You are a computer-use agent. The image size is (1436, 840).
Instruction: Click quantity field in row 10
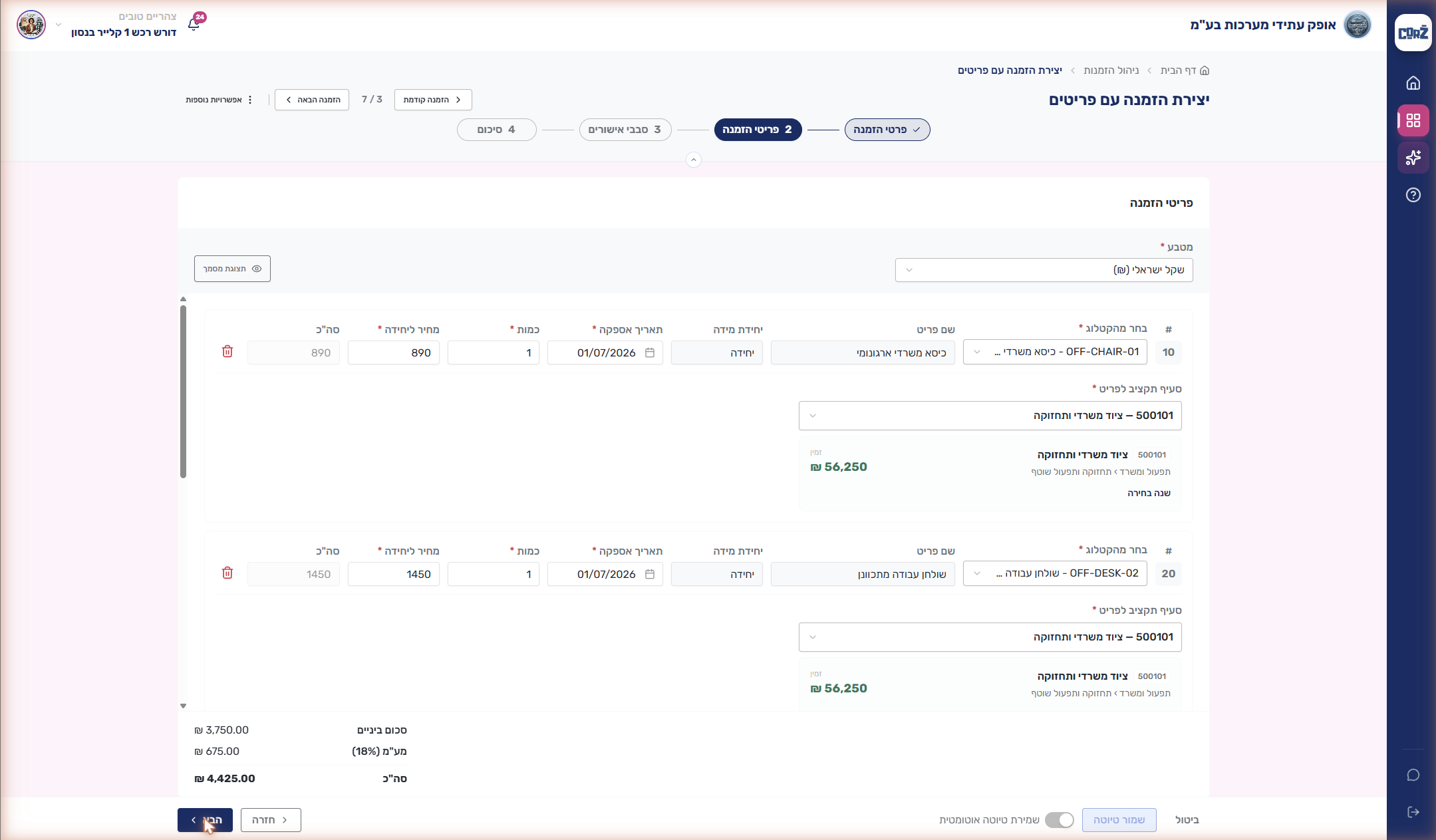click(x=494, y=352)
